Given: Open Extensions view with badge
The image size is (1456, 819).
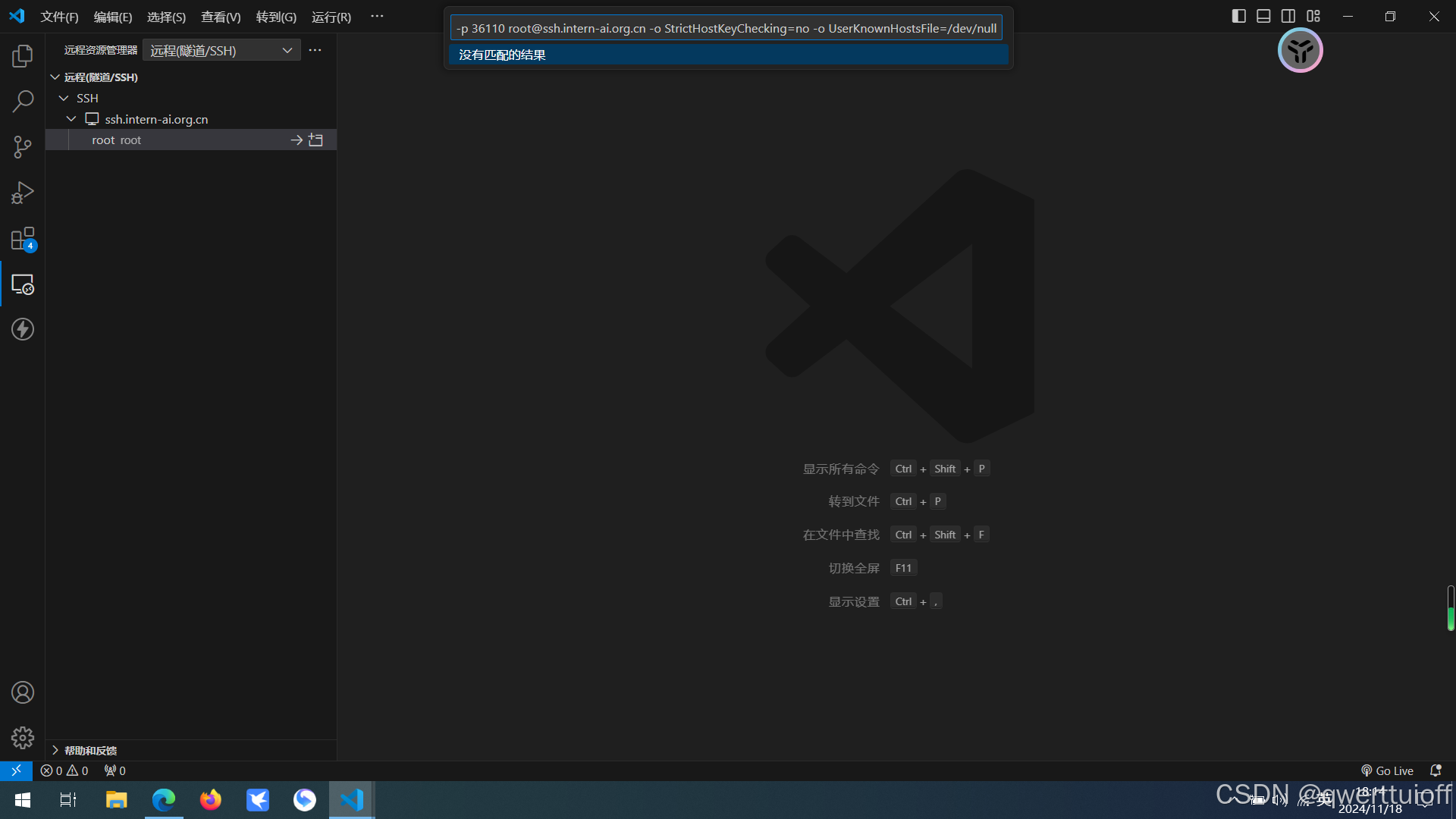Looking at the screenshot, I should [x=23, y=239].
